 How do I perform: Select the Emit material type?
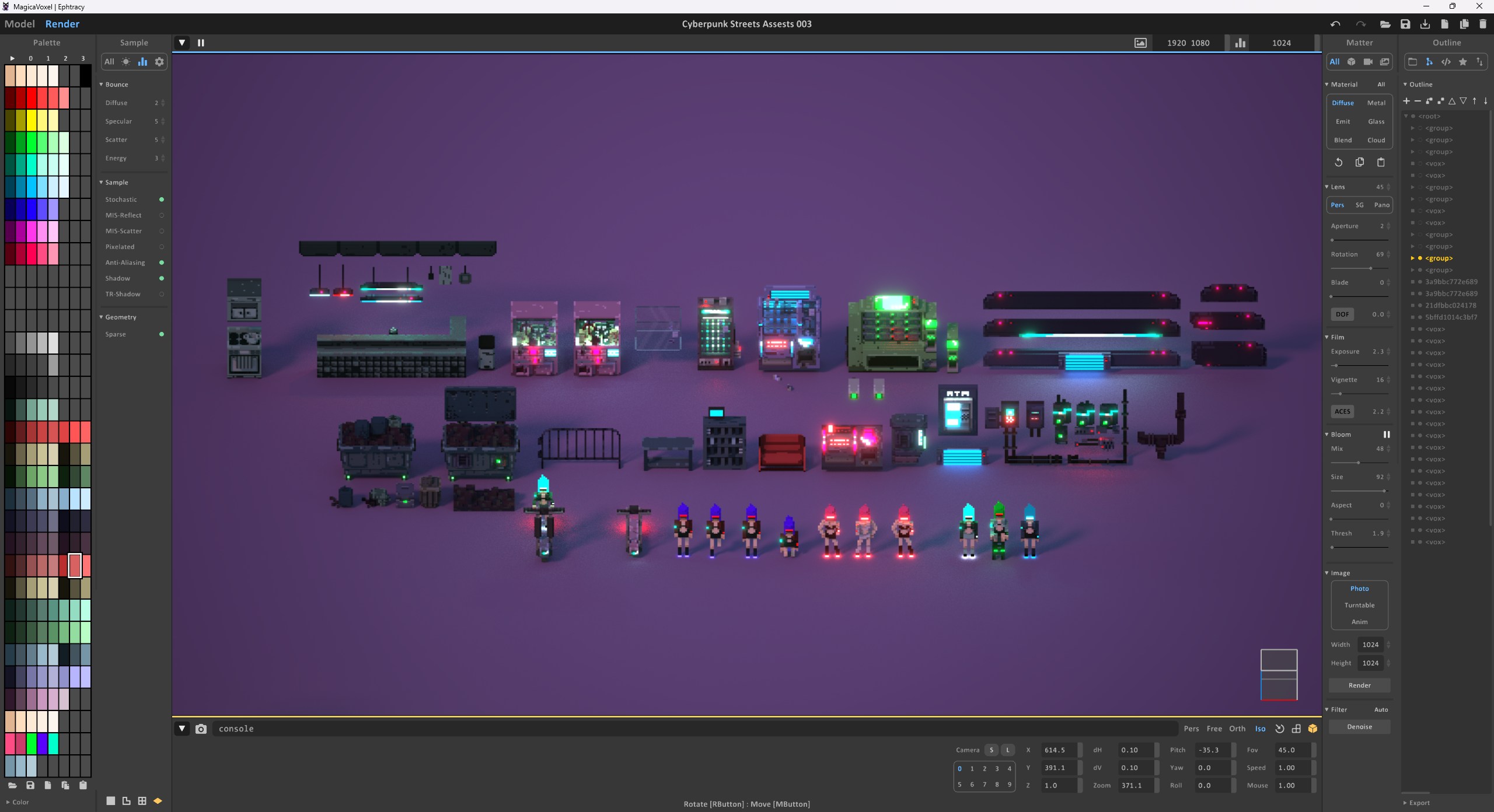[x=1343, y=121]
